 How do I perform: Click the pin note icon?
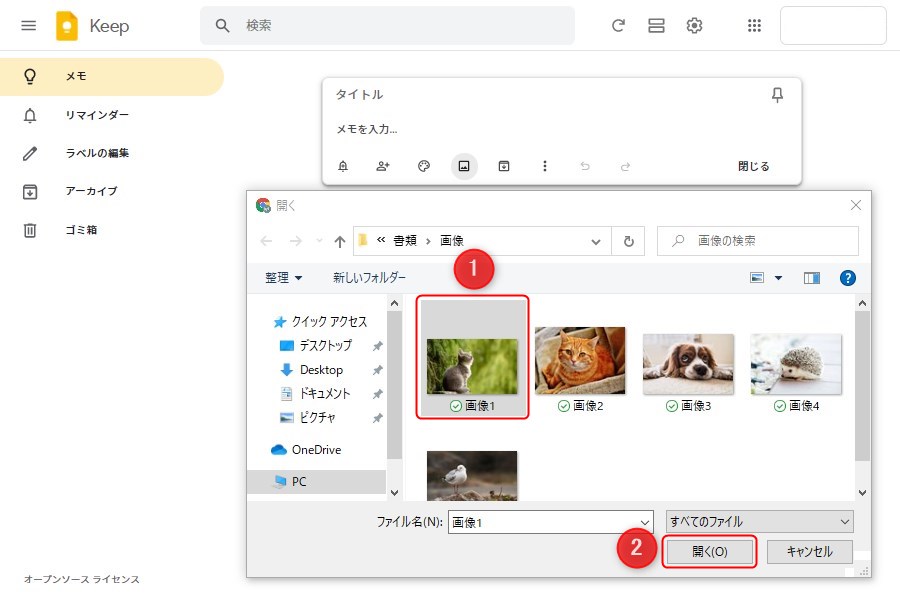coord(777,95)
